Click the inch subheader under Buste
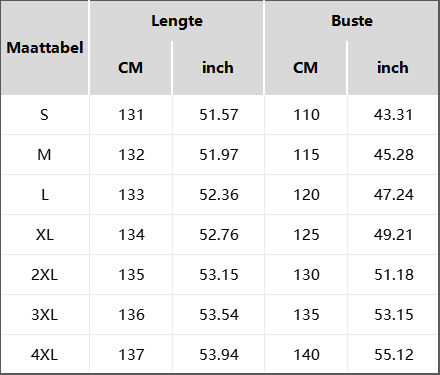This screenshot has height=375, width=440. [x=393, y=68]
